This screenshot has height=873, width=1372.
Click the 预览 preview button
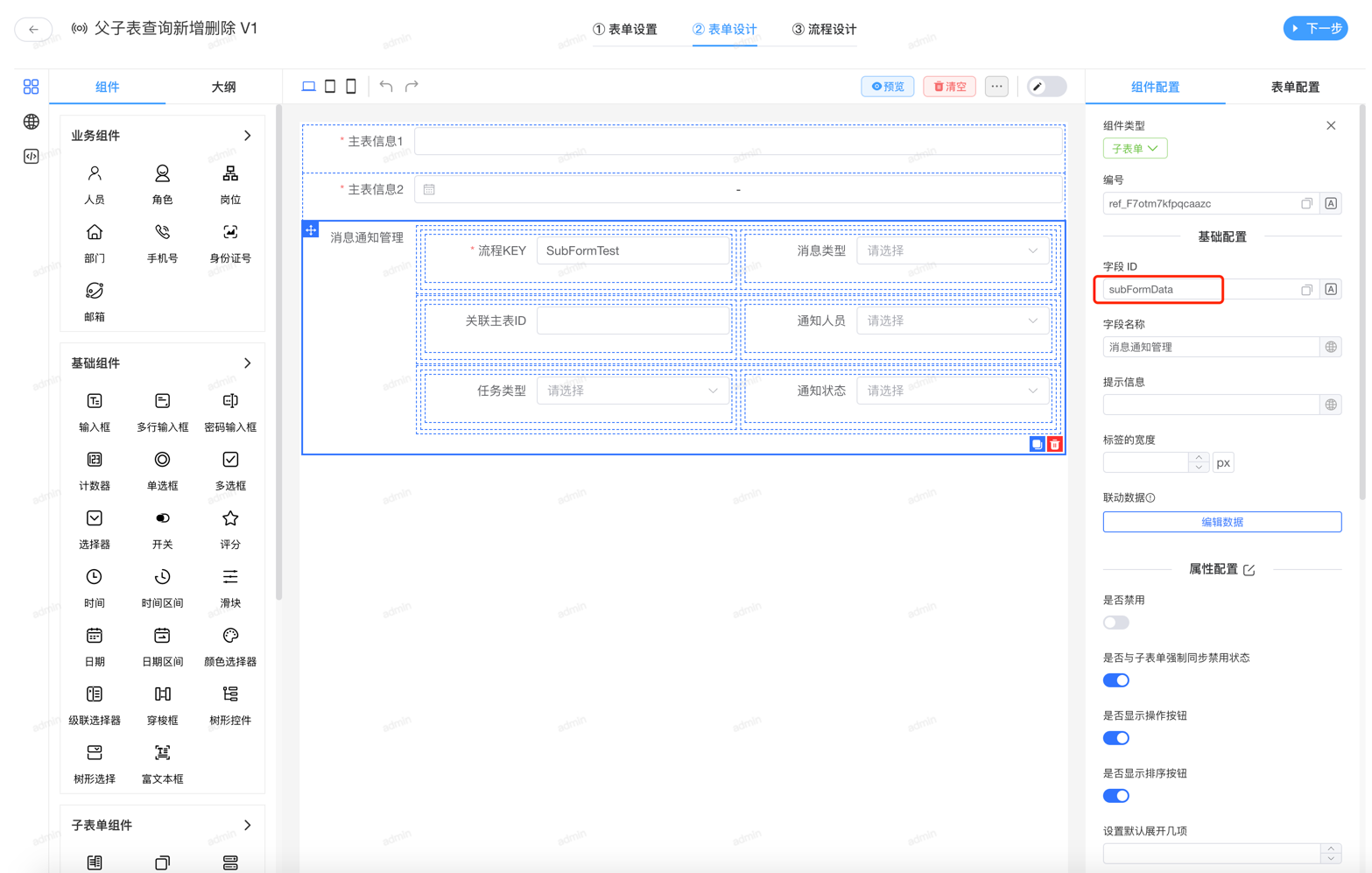tap(887, 87)
